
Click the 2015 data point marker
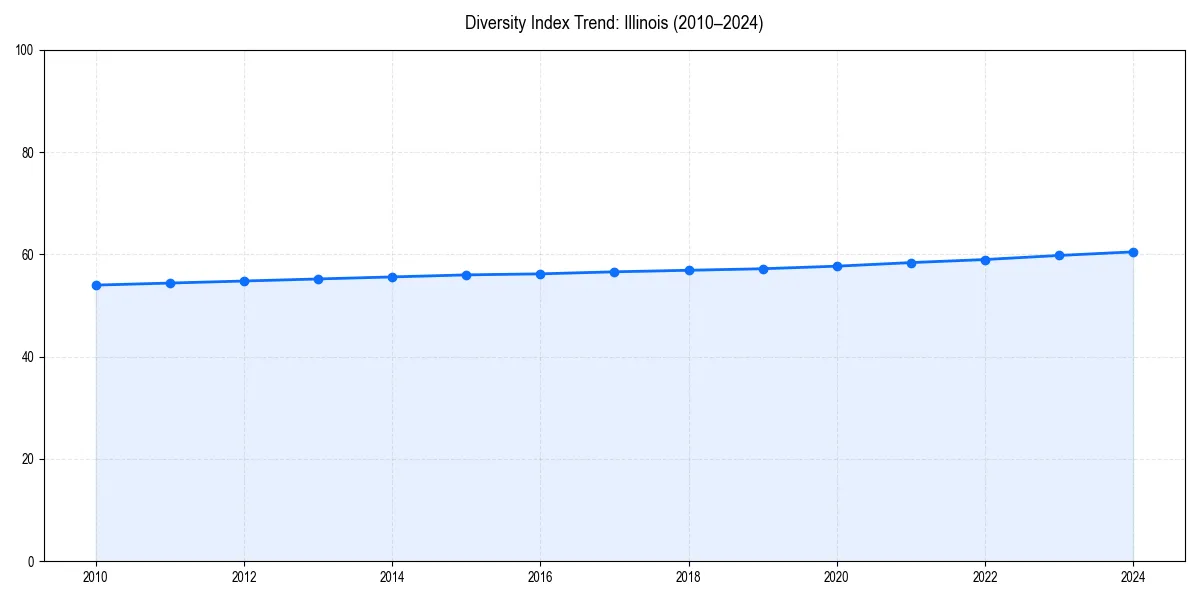pos(466,273)
